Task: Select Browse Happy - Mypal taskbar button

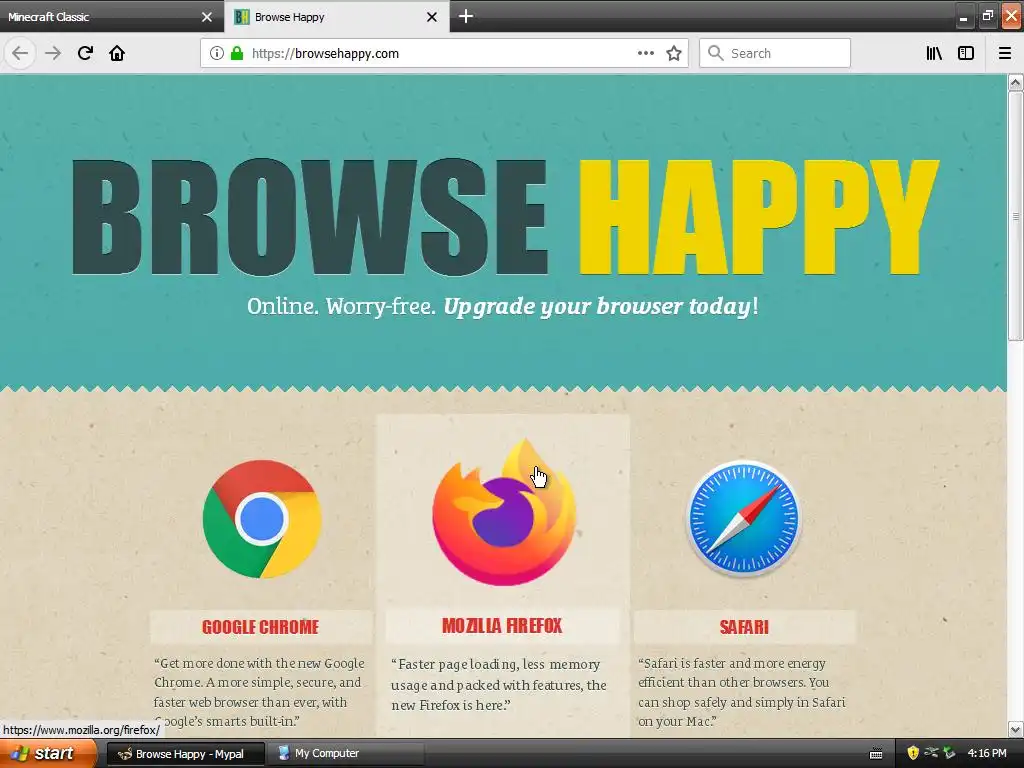Action: [x=185, y=754]
